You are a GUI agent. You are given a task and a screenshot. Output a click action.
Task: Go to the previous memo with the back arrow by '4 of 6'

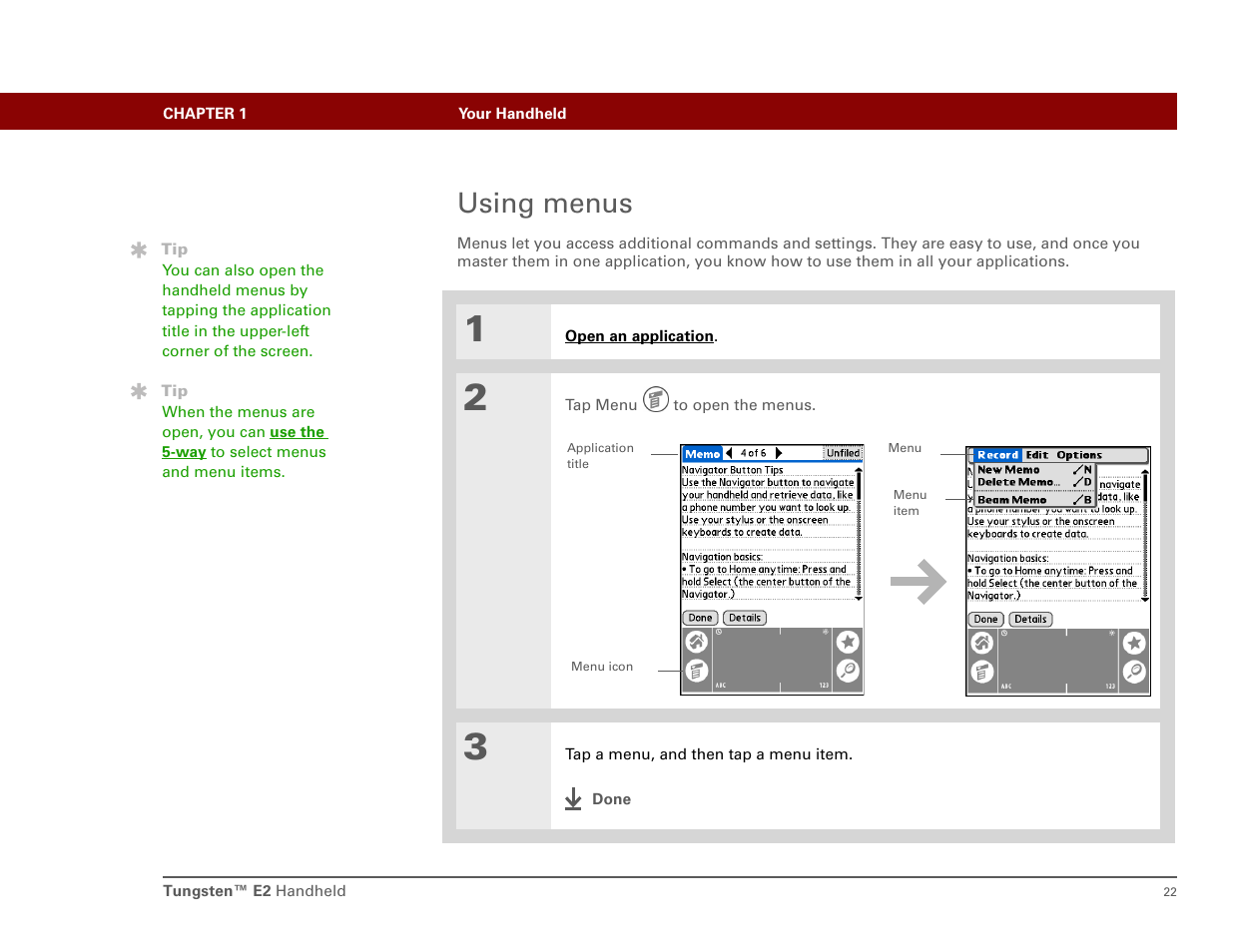click(x=729, y=453)
